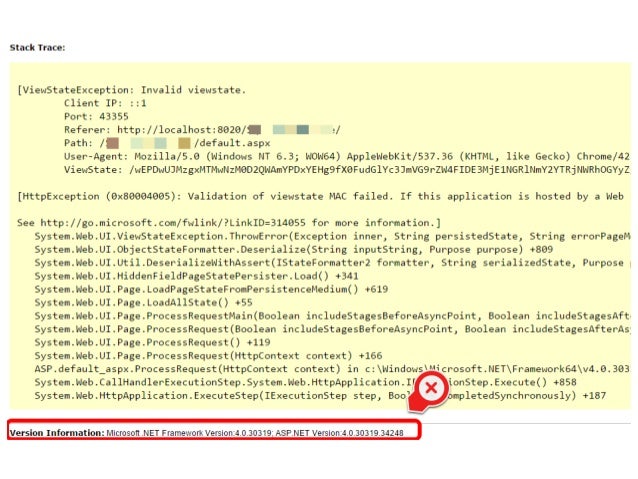This screenshot has height=479, width=638.
Task: Click the User-Agent Mozilla/5.0 line
Action: pos(347,156)
